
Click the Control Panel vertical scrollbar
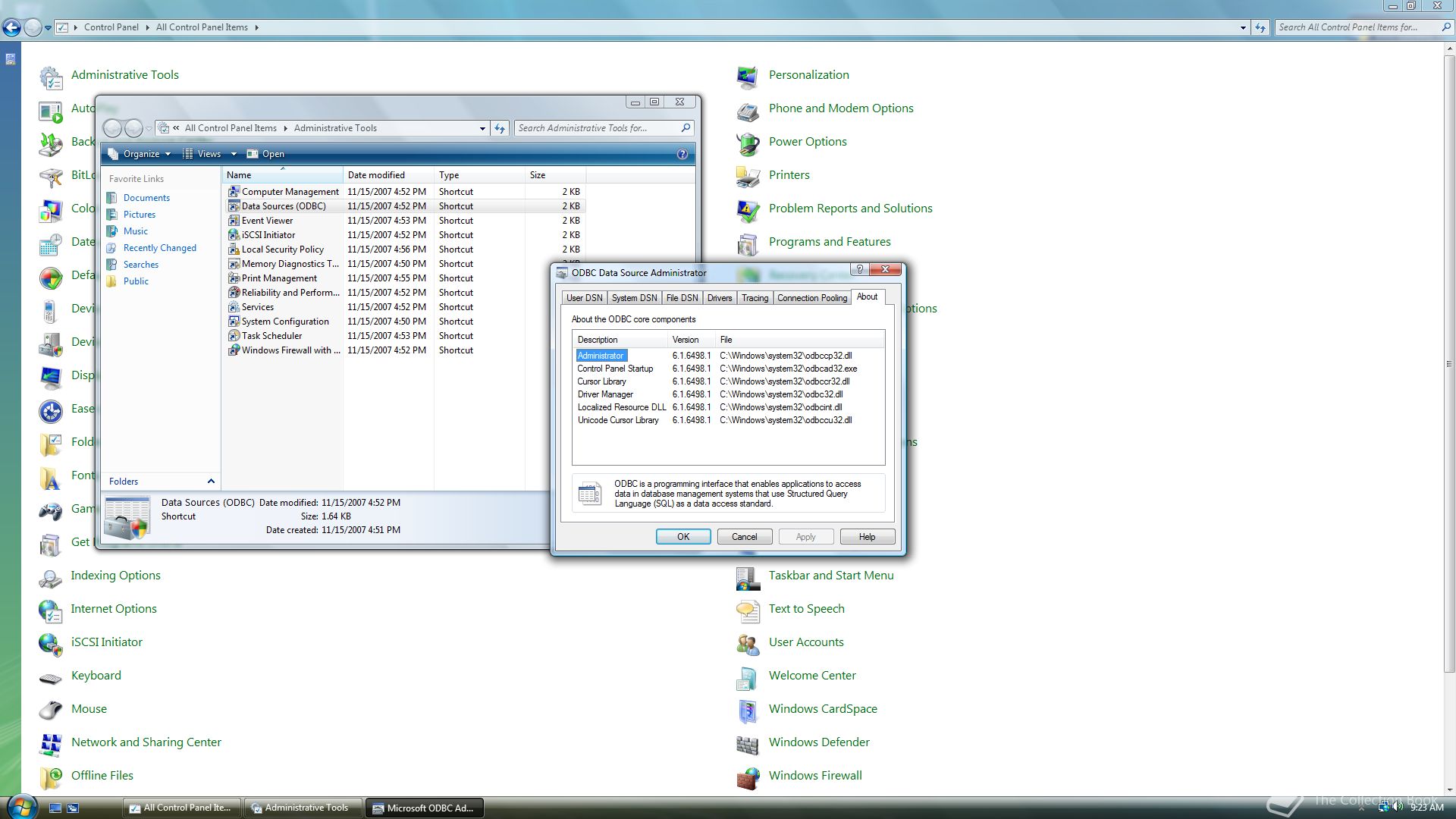coord(1449,364)
